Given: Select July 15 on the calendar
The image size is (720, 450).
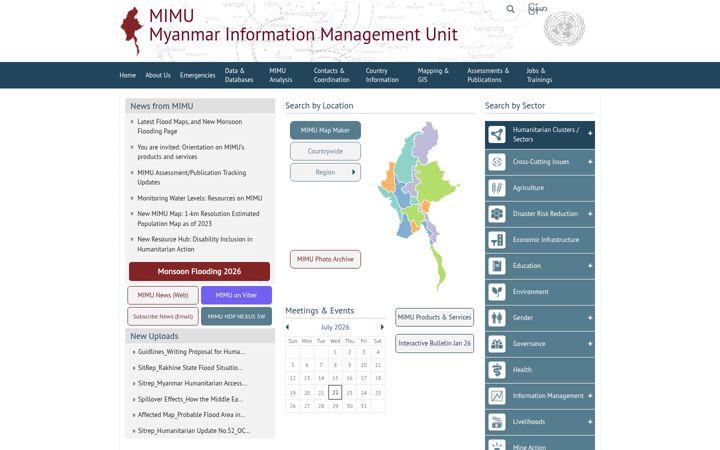Looking at the screenshot, I should tap(335, 378).
